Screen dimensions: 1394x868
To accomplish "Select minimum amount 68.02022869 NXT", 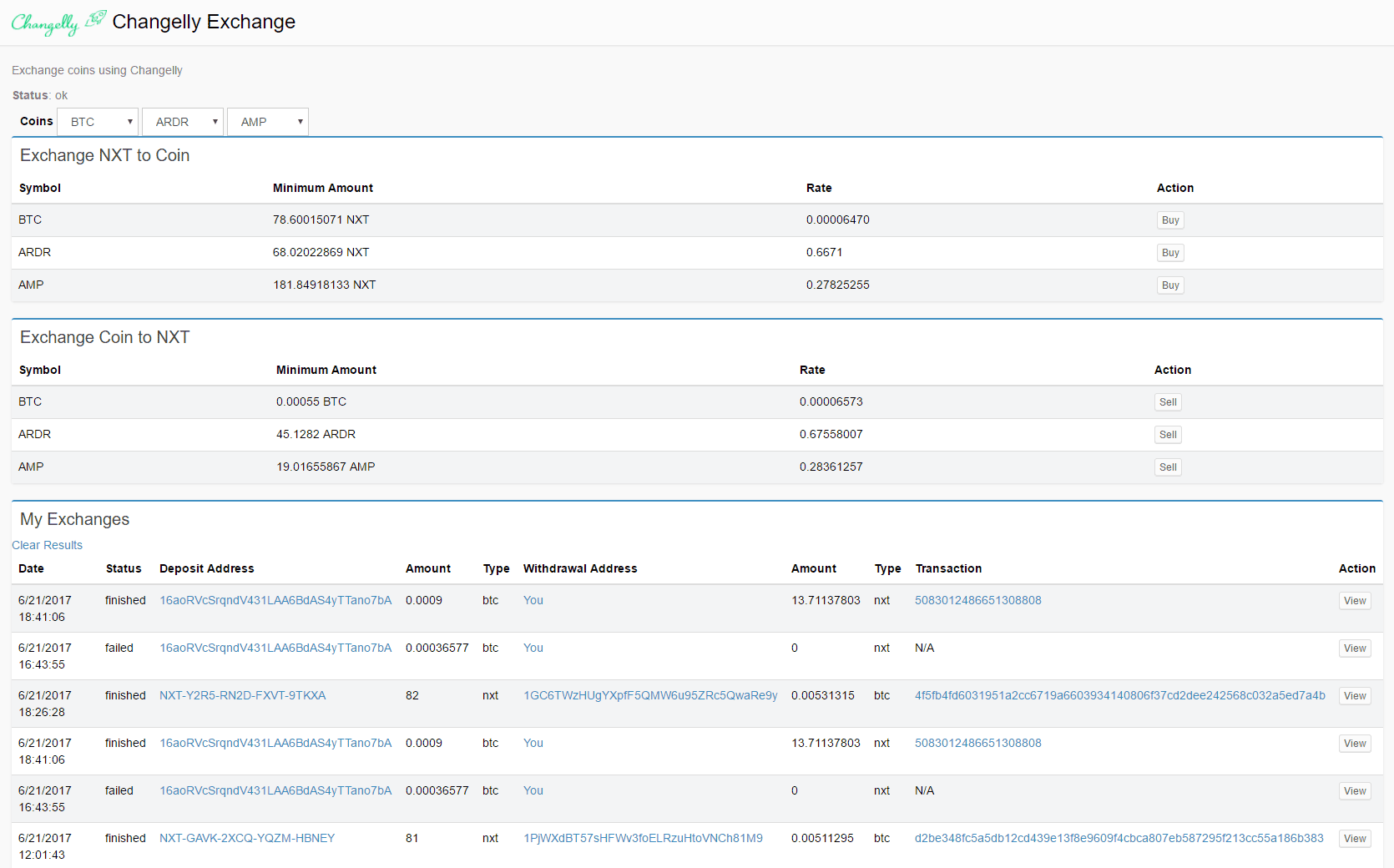I will 321,252.
